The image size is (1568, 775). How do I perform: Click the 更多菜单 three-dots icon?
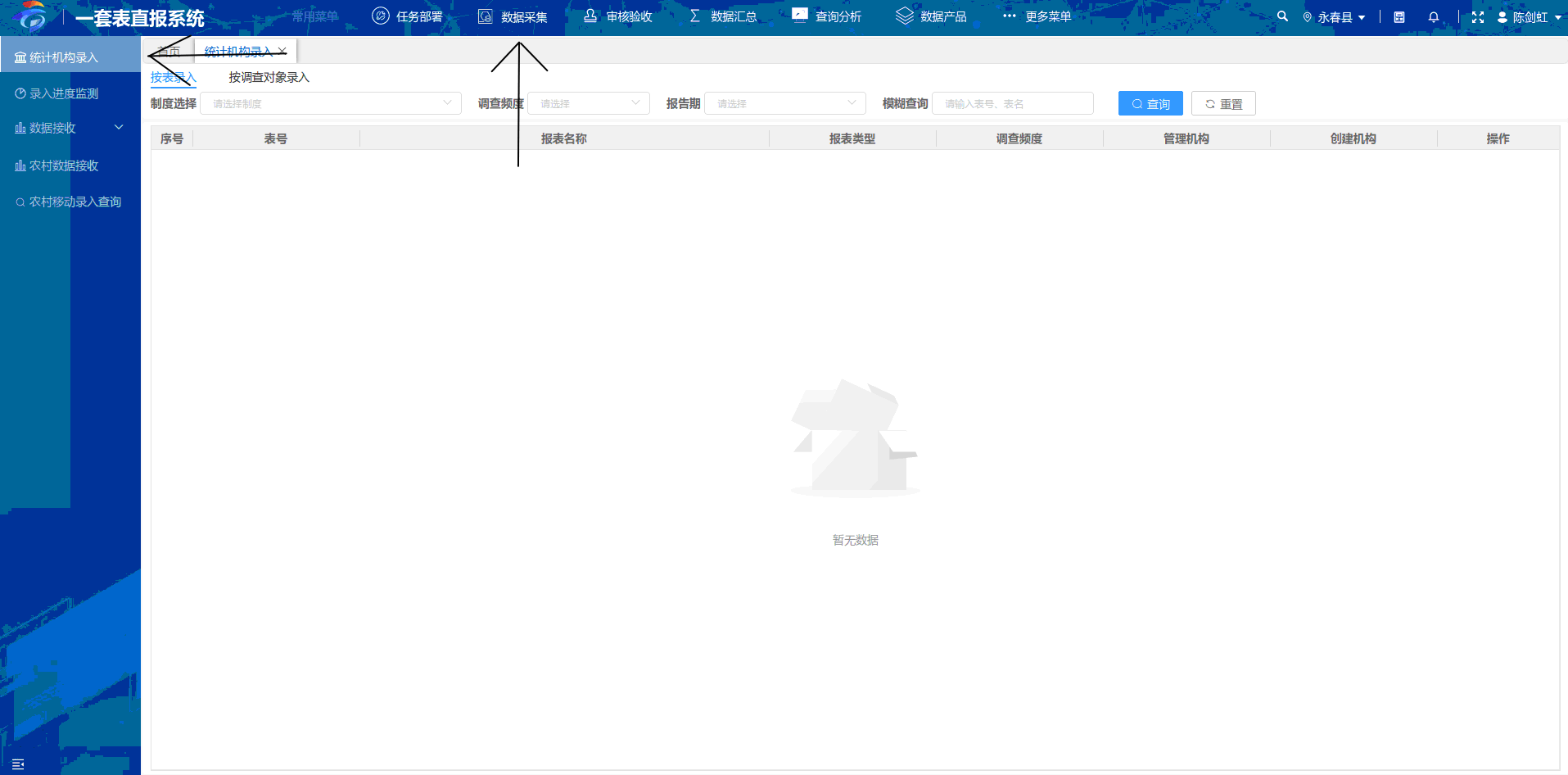tap(1009, 16)
